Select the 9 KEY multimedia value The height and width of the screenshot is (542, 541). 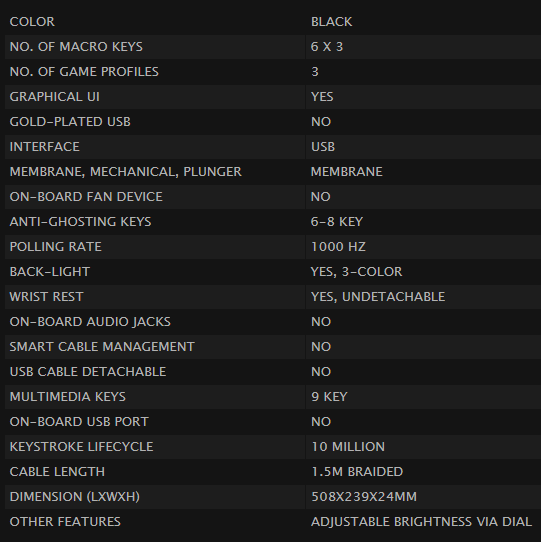[329, 397]
